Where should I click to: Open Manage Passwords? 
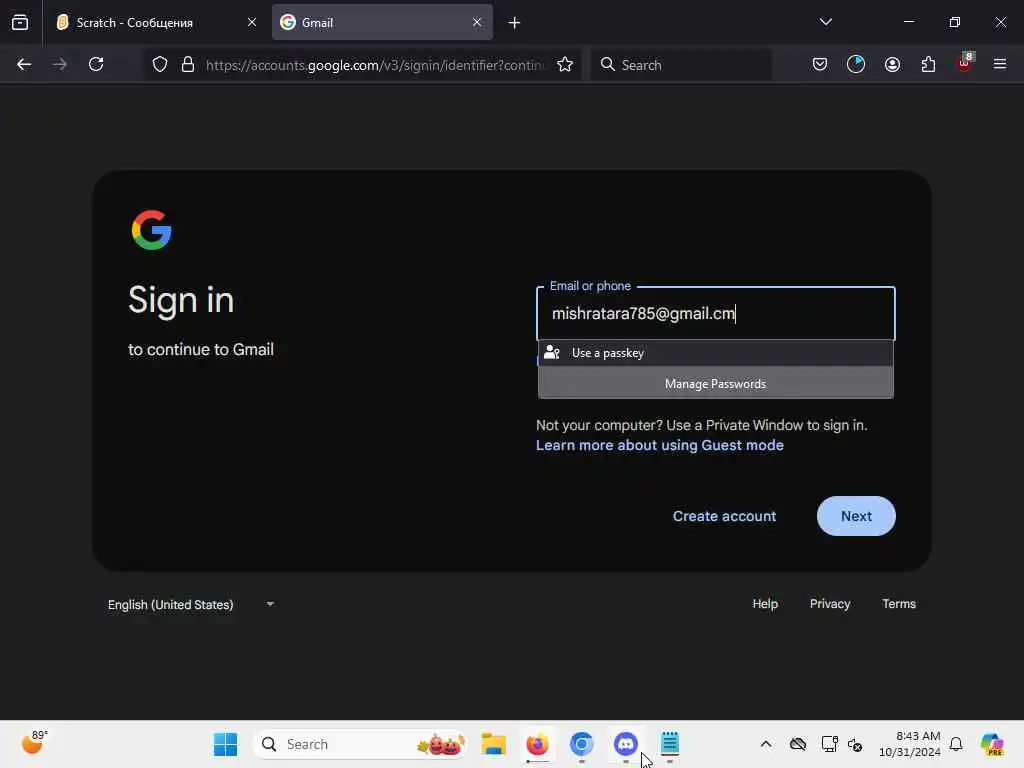click(716, 383)
